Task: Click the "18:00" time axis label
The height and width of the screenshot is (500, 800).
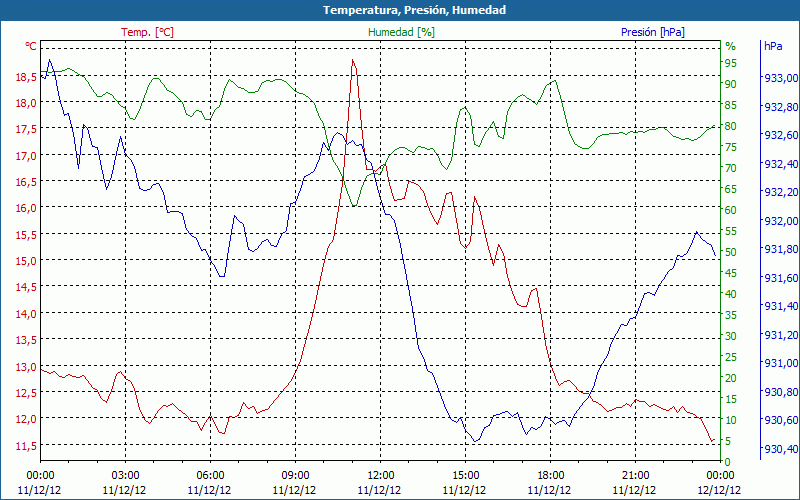Action: pyautogui.click(x=550, y=476)
